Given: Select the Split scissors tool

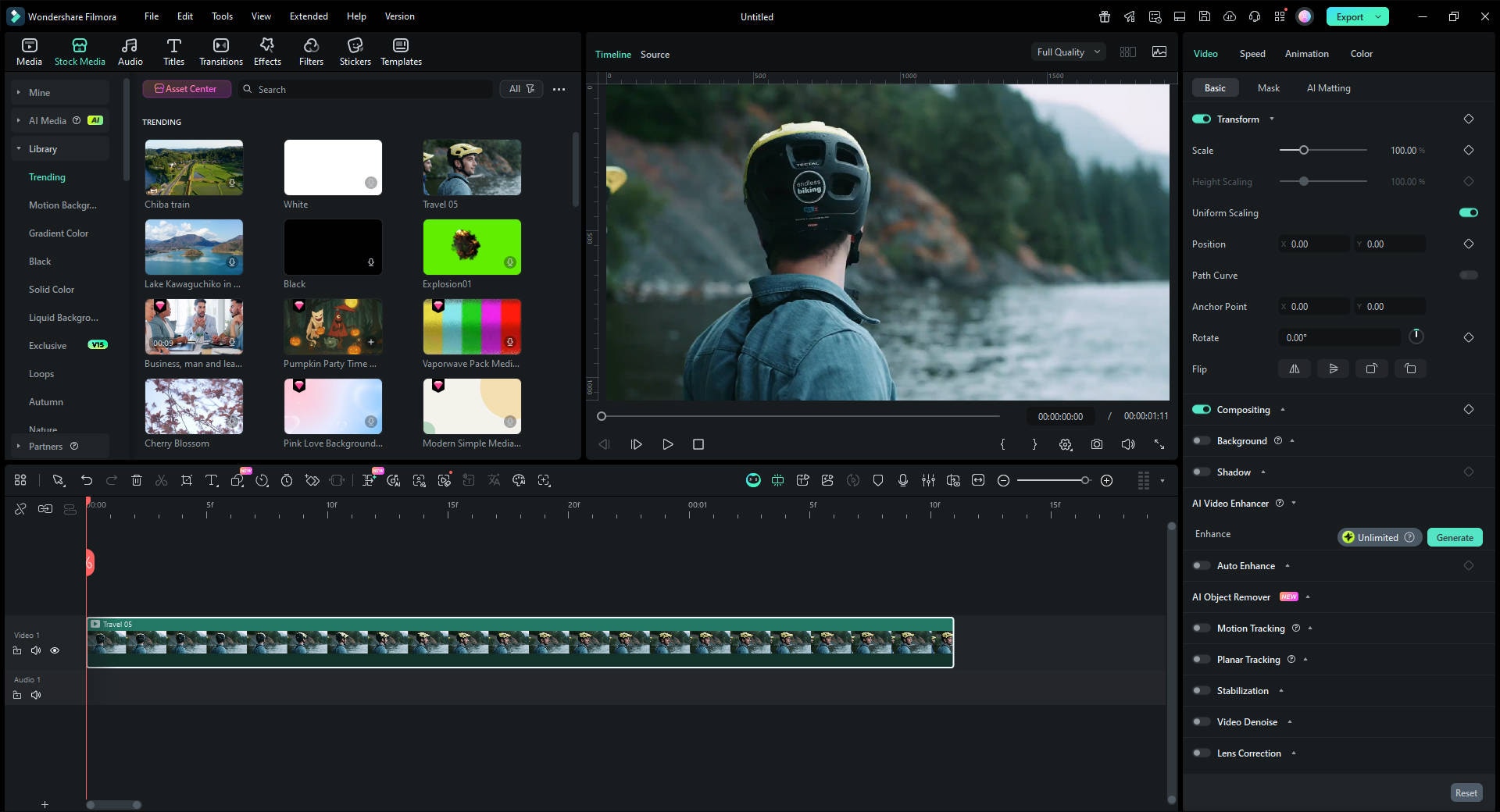Looking at the screenshot, I should coord(162,480).
